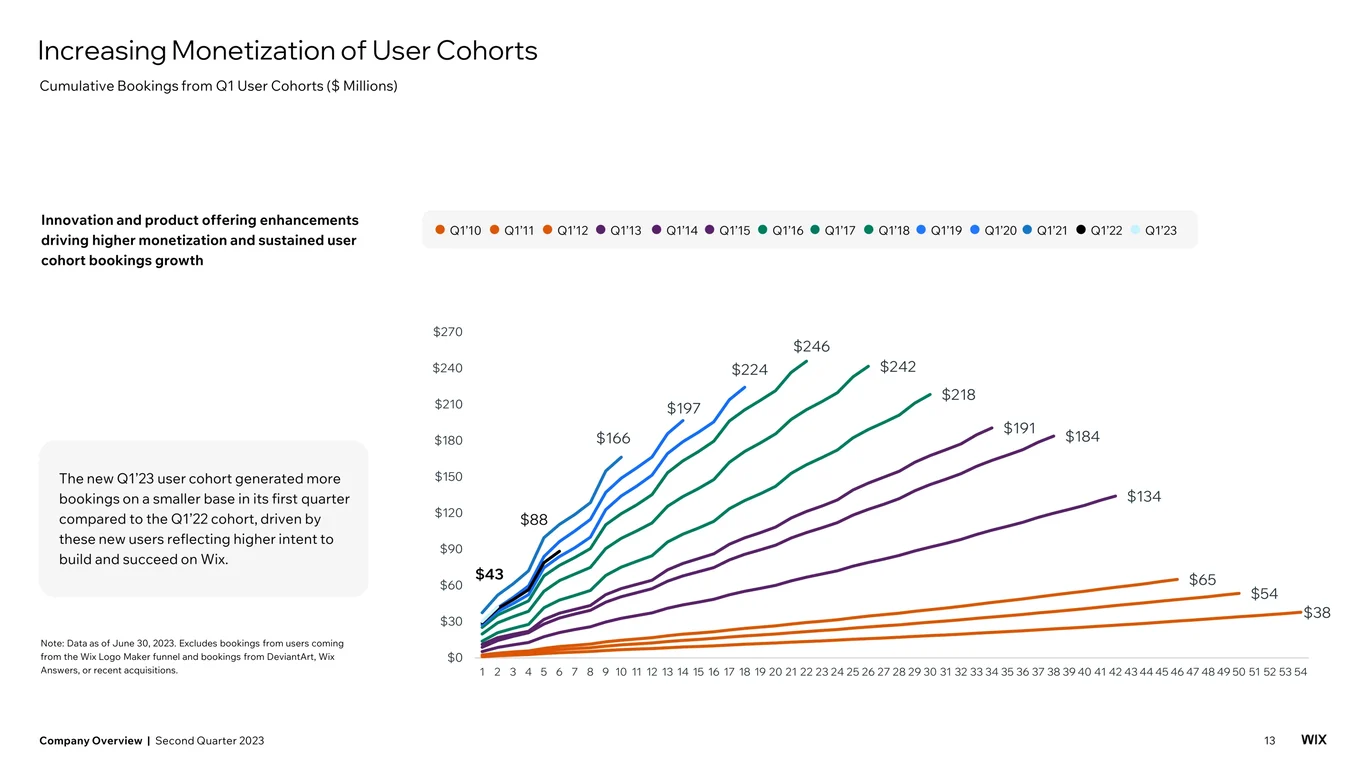Select the Q1'13 purple legend marker
This screenshot has width=1366, height=768.
tap(601, 231)
